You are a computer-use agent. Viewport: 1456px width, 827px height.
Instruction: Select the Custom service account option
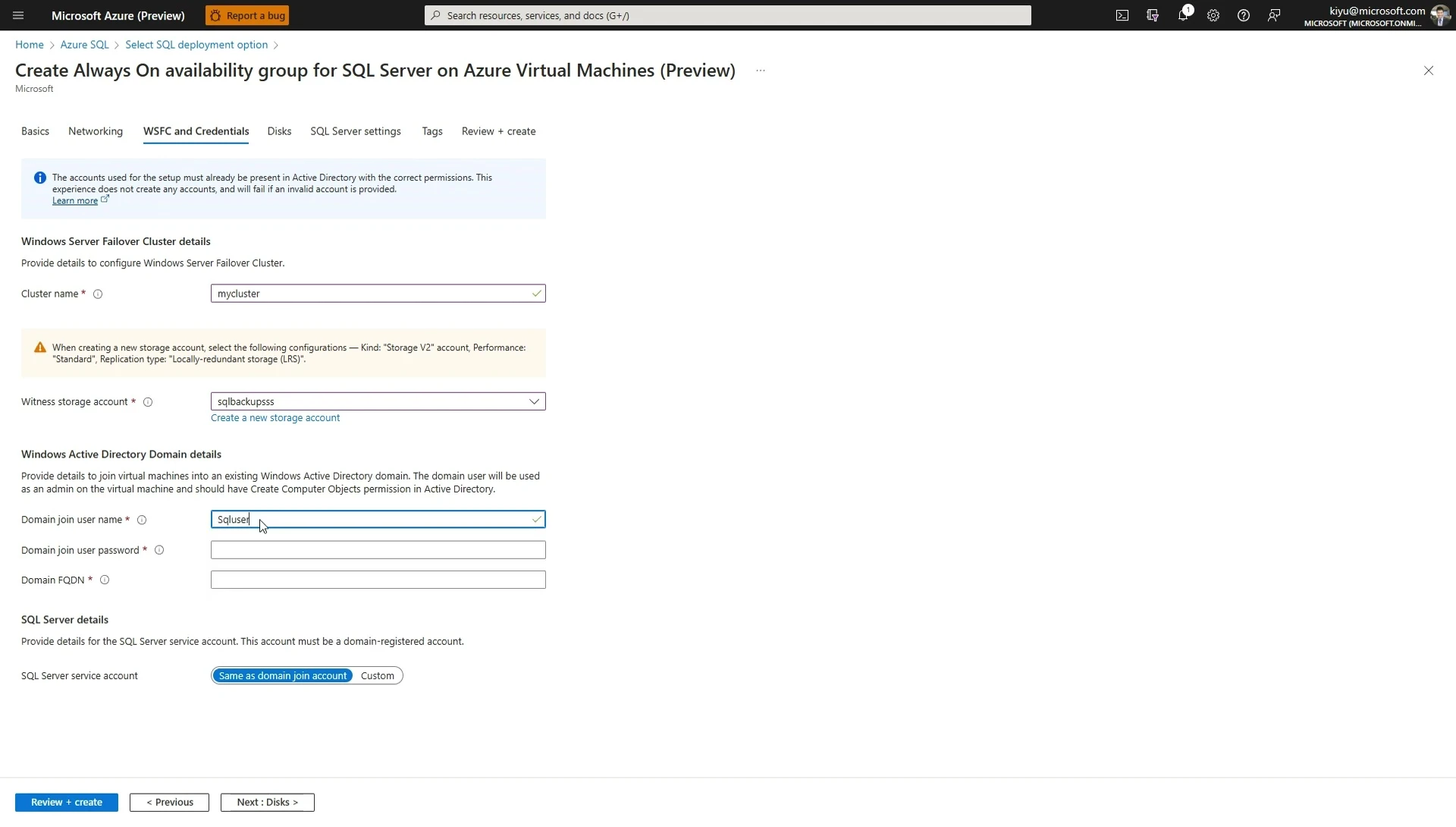pos(377,676)
